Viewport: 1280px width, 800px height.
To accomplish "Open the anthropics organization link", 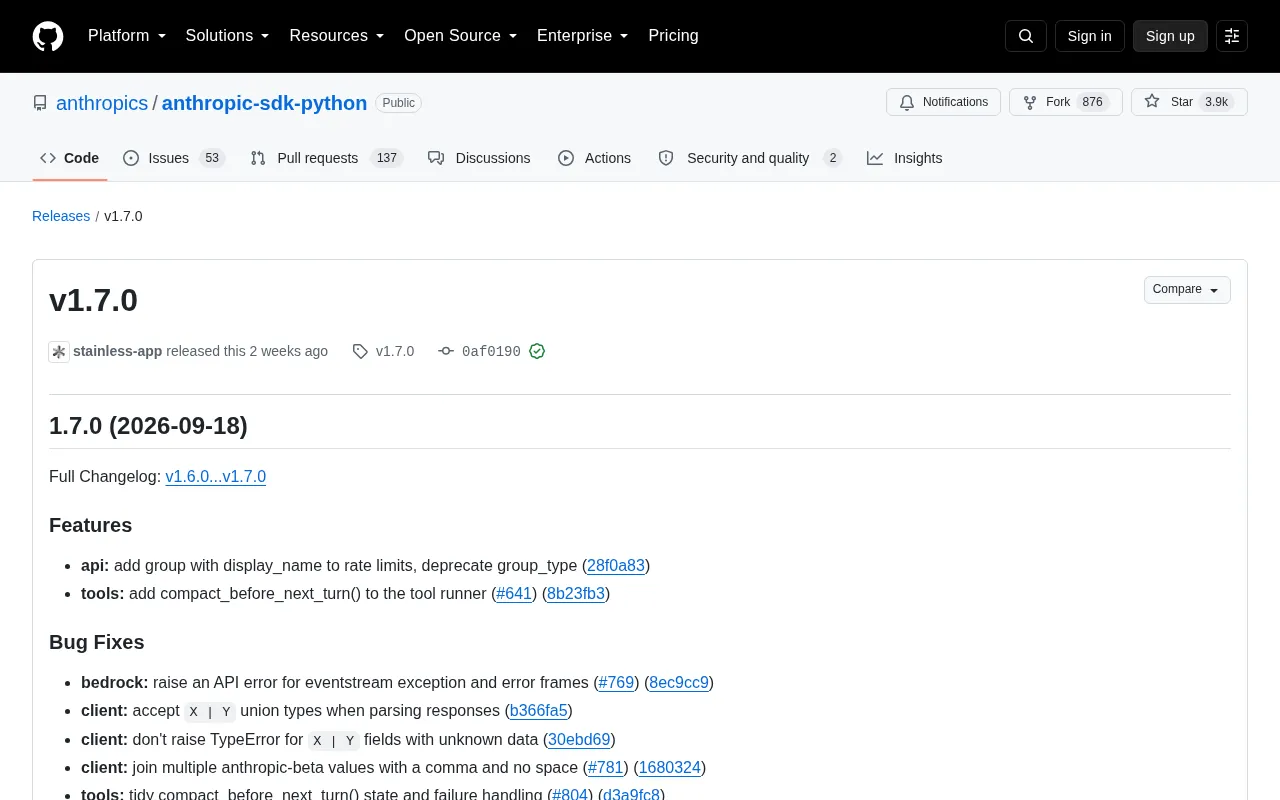I will (x=102, y=103).
